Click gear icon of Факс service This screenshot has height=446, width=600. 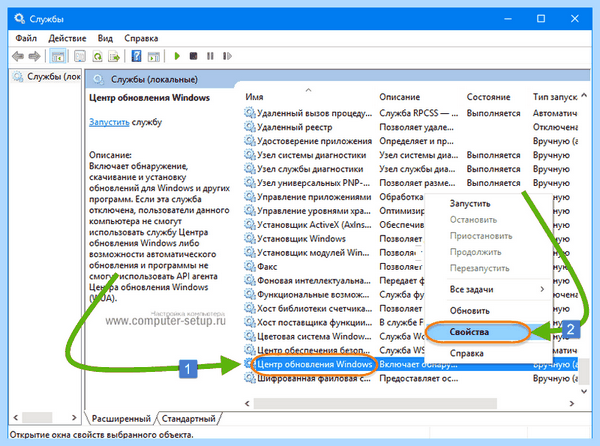pos(249,266)
